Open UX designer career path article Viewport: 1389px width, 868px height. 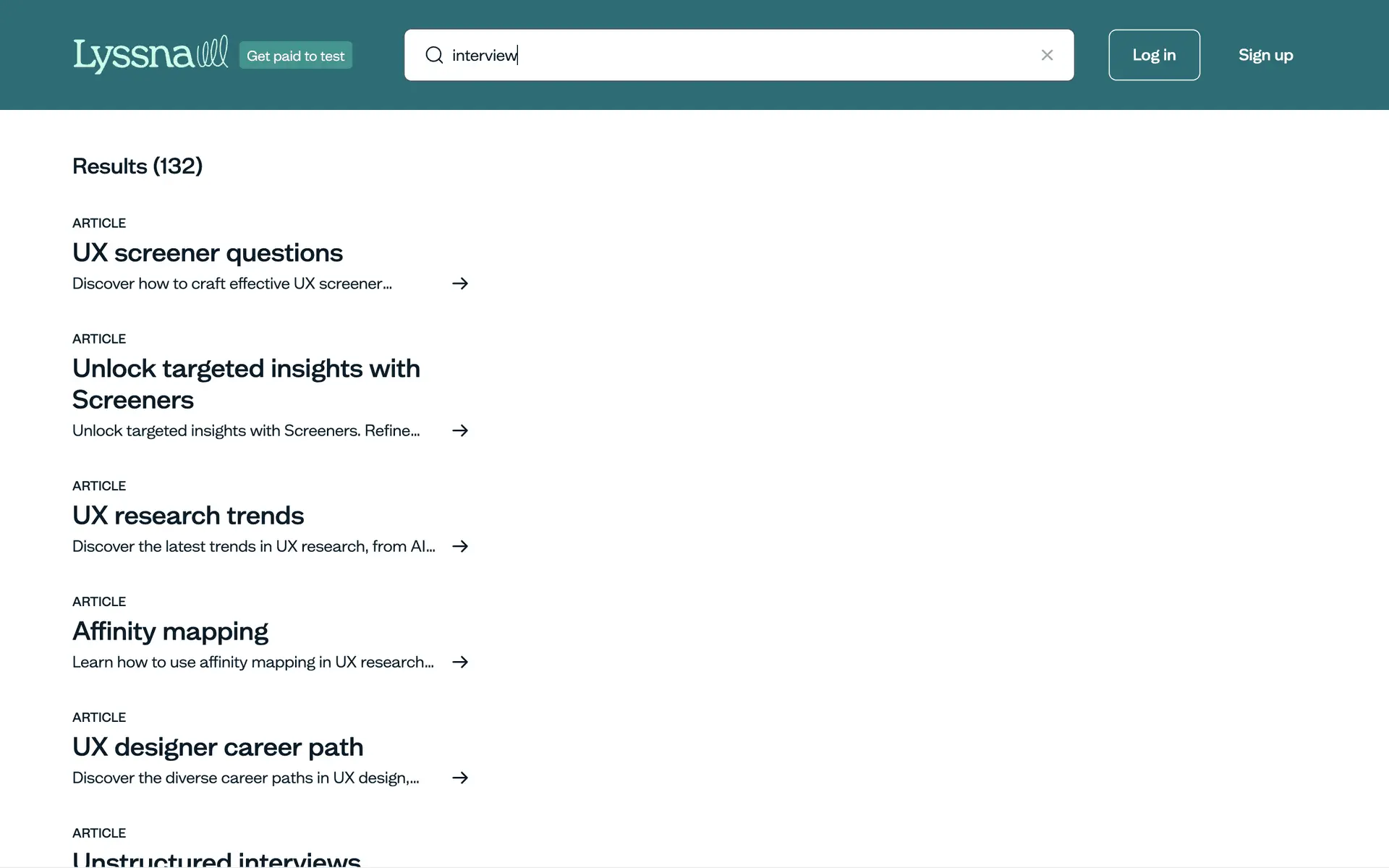(x=218, y=747)
